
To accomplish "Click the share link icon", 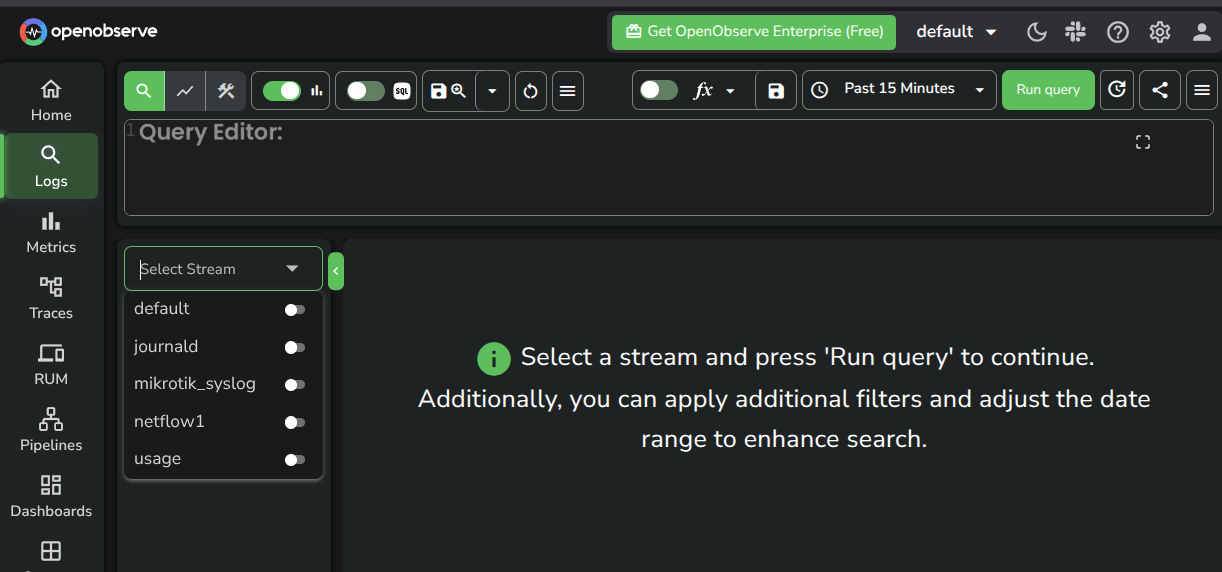I will coord(1160,90).
